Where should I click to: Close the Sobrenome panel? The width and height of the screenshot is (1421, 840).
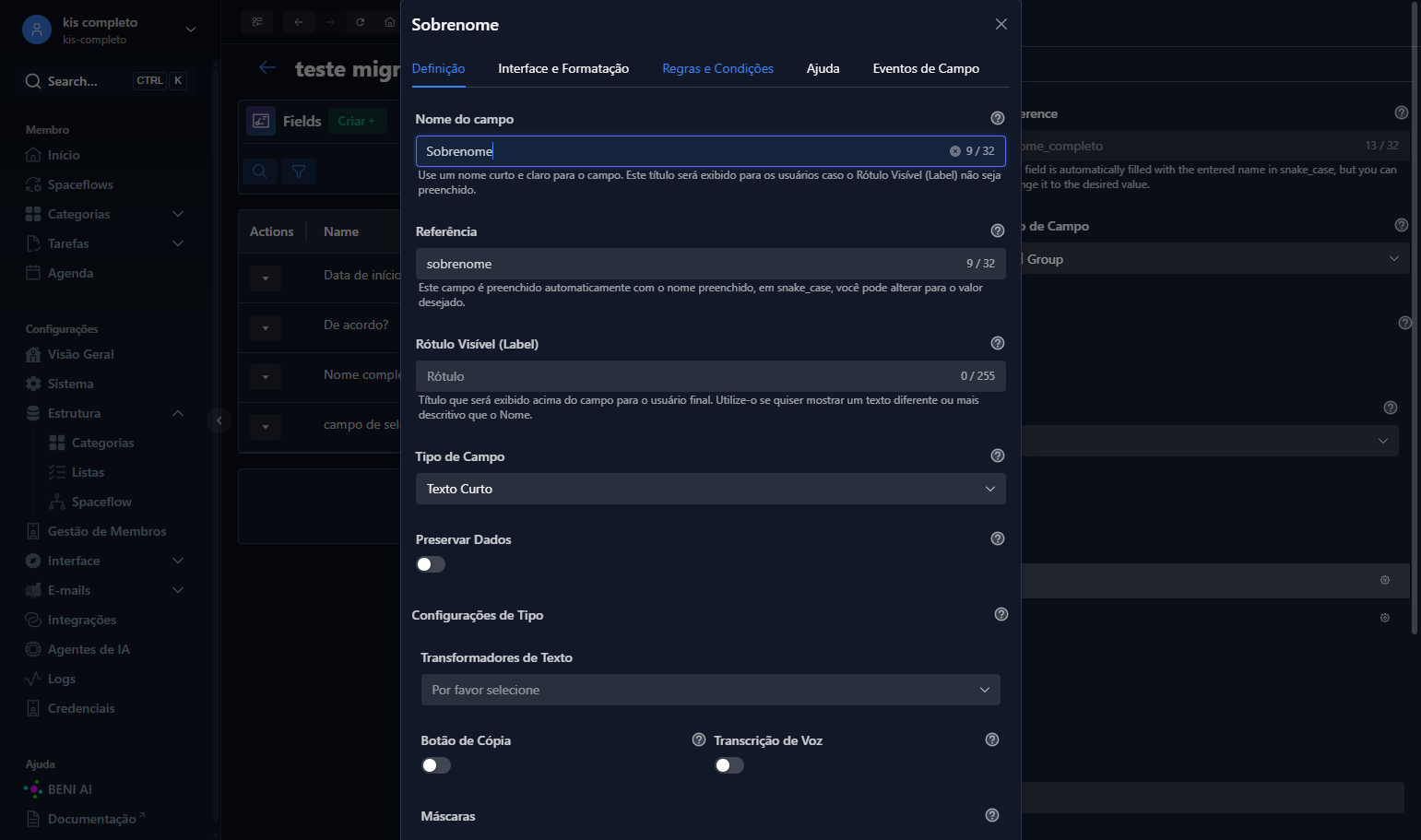[x=1001, y=24]
